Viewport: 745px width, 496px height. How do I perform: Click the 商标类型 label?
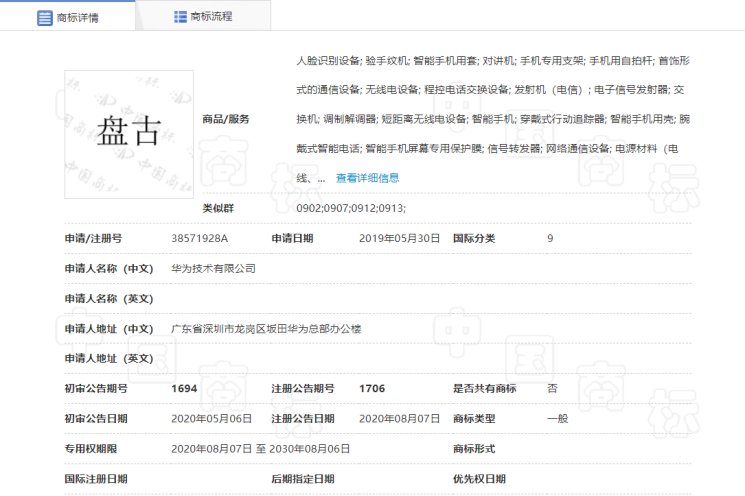tap(474, 419)
